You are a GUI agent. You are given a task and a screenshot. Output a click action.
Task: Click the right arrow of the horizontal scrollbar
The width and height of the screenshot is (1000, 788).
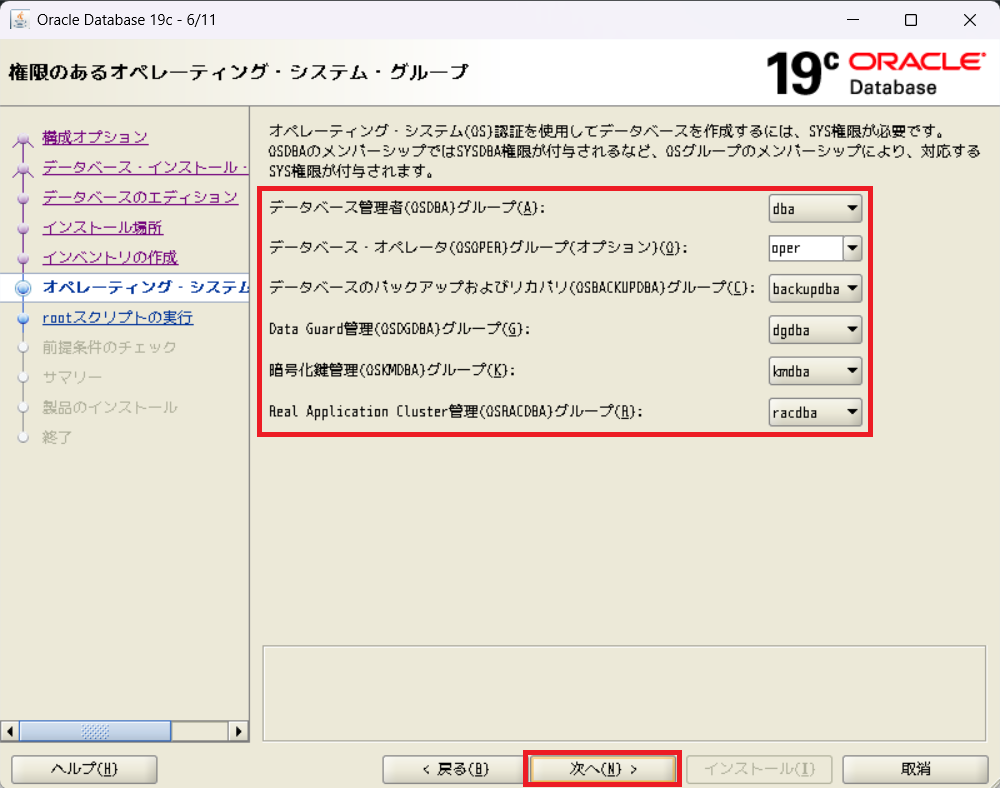(x=239, y=731)
